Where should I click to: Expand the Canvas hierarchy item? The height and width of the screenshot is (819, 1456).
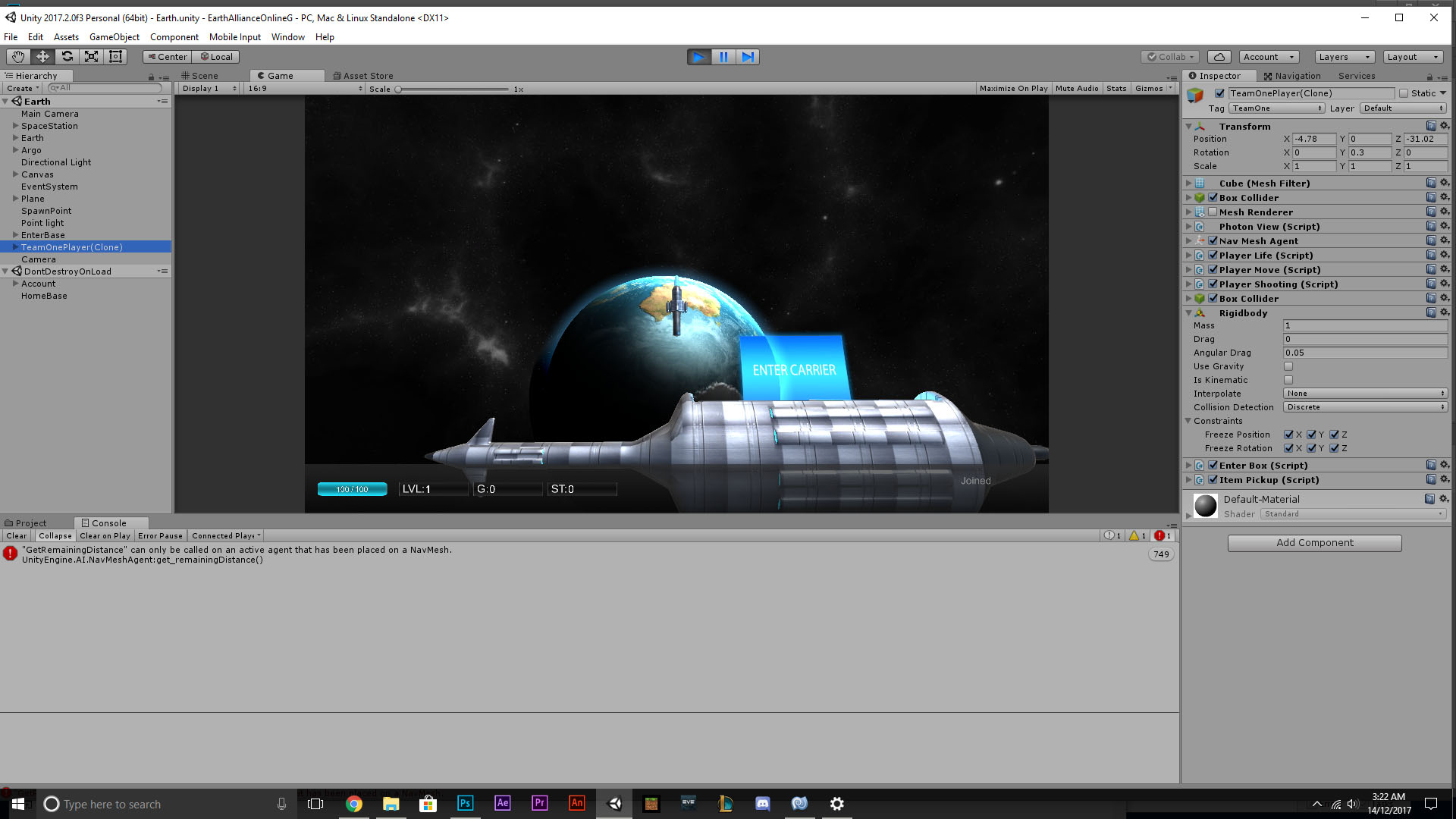click(x=15, y=174)
